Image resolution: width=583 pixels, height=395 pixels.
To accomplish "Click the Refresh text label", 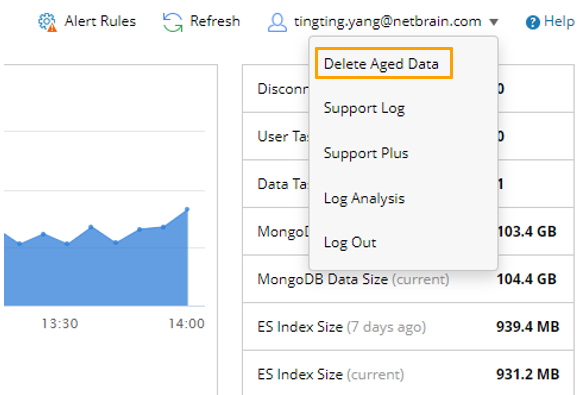I will tap(215, 21).
